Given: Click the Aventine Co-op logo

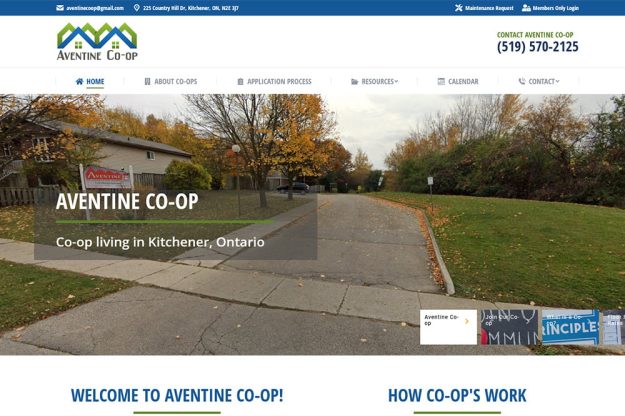Looking at the screenshot, I should coord(97,42).
